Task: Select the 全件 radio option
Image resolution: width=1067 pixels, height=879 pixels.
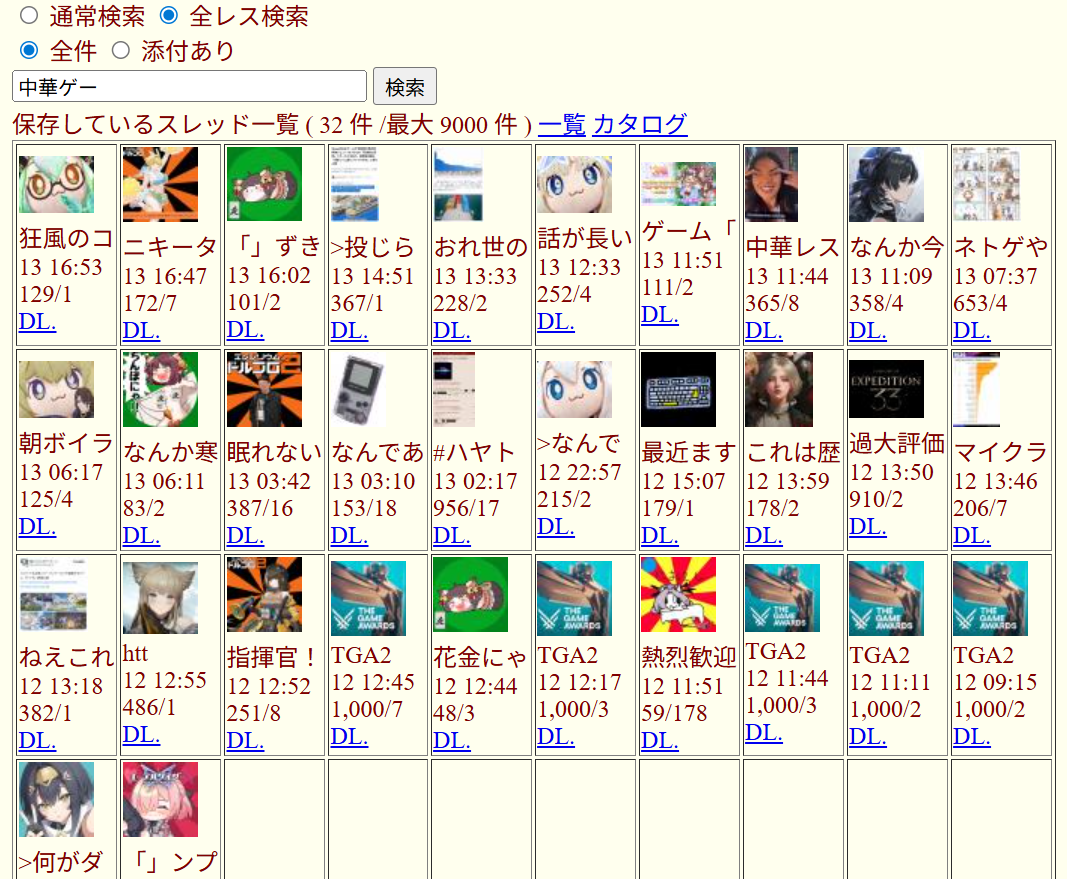Action: pos(29,50)
